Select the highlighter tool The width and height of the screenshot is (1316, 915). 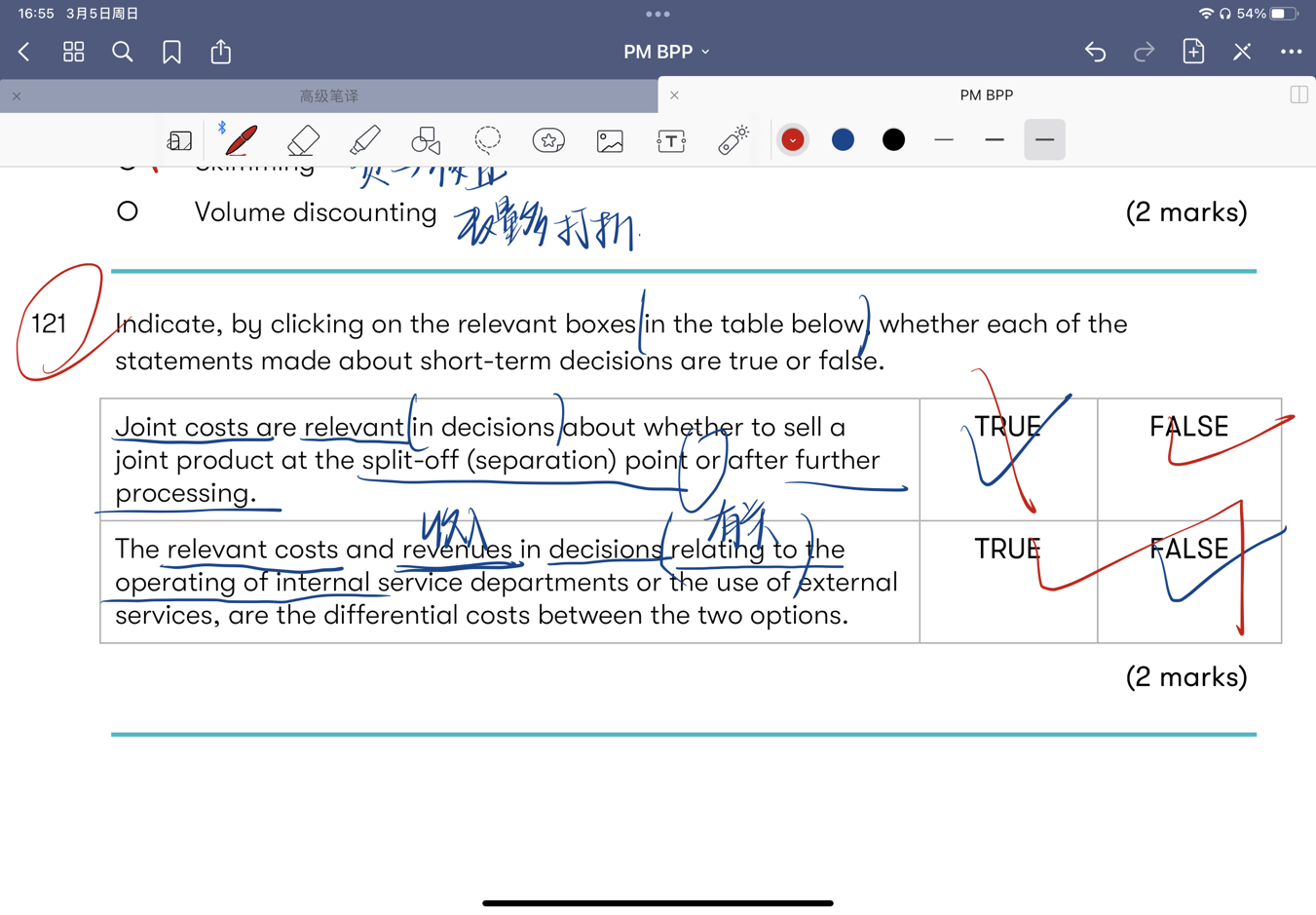[x=364, y=140]
